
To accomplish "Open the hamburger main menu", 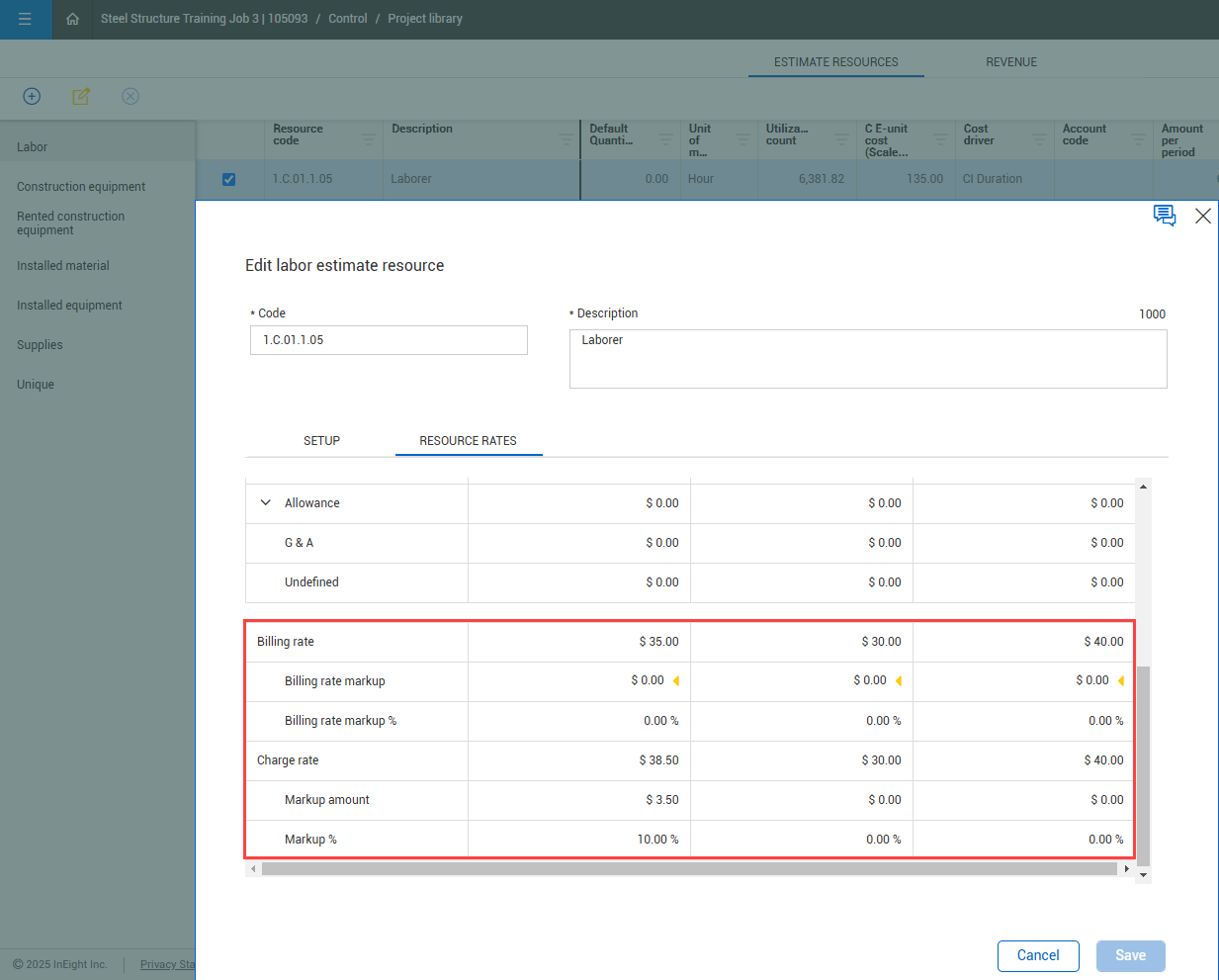I will [25, 19].
